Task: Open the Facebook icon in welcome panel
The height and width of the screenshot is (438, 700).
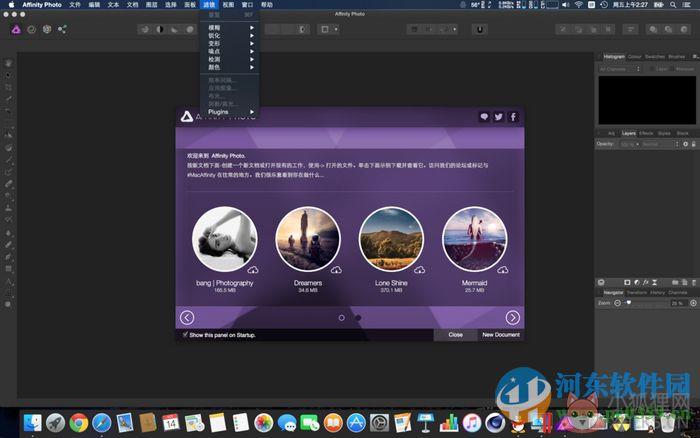Action: coord(513,117)
